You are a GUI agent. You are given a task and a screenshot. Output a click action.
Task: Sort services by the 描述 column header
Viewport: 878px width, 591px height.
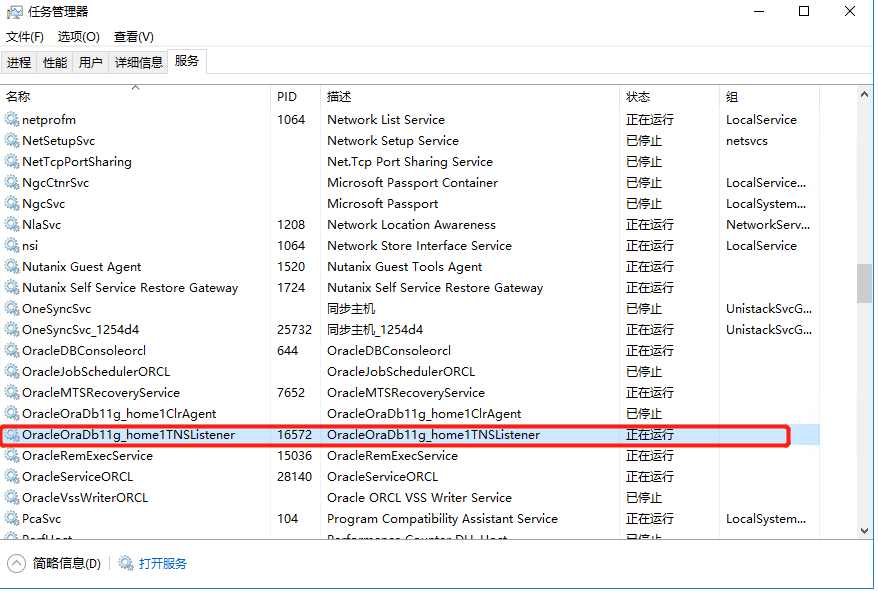470,96
